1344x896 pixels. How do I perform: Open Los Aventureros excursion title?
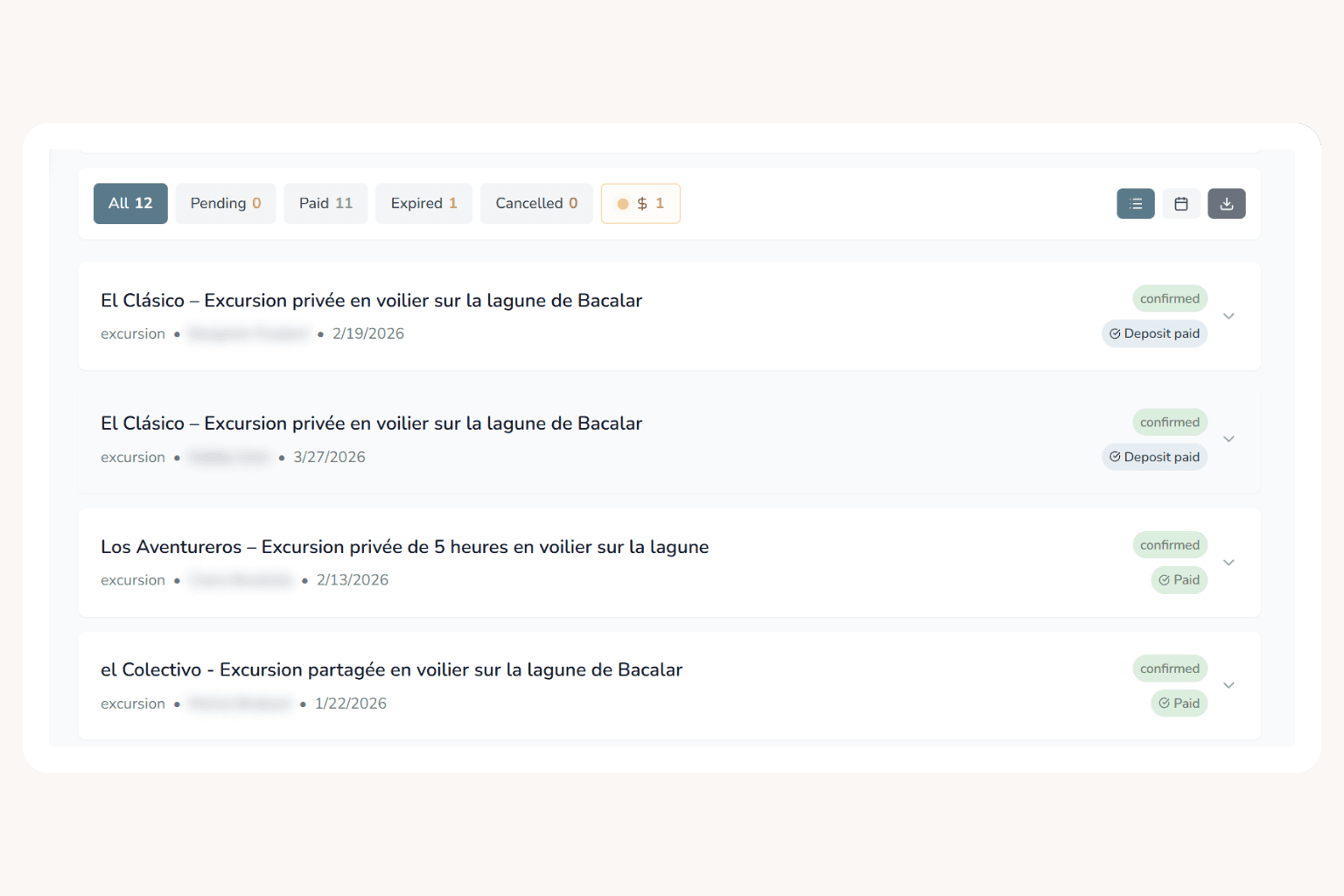404,547
